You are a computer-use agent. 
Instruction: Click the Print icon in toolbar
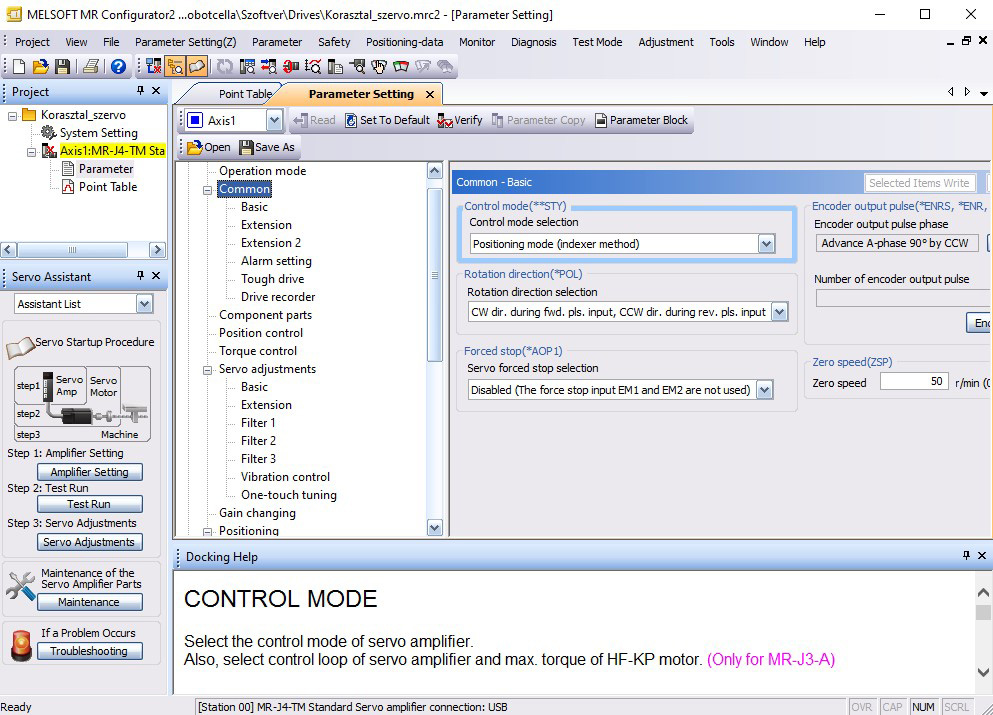click(x=91, y=67)
